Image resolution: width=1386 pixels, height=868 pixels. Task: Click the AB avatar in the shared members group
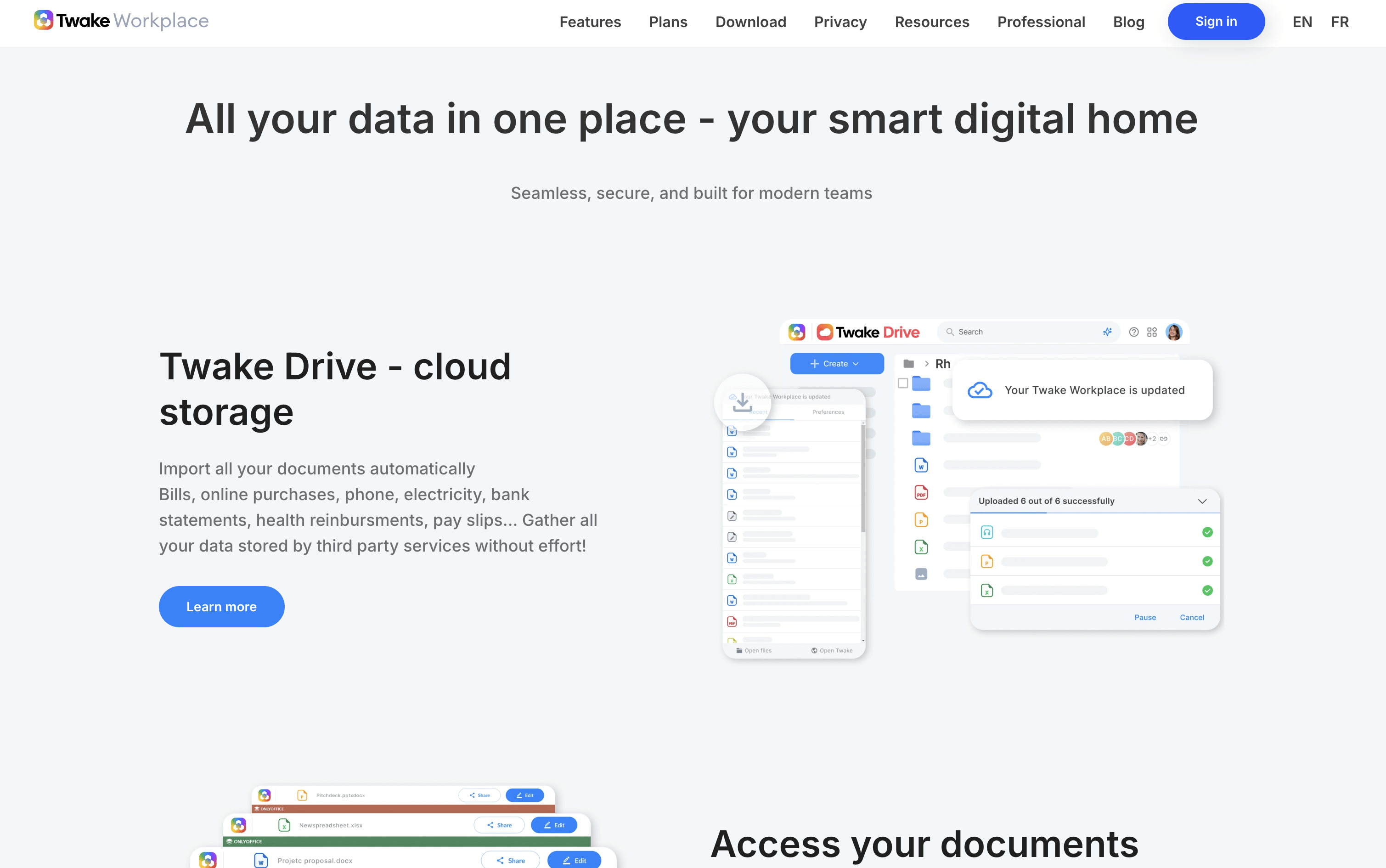click(x=1105, y=439)
